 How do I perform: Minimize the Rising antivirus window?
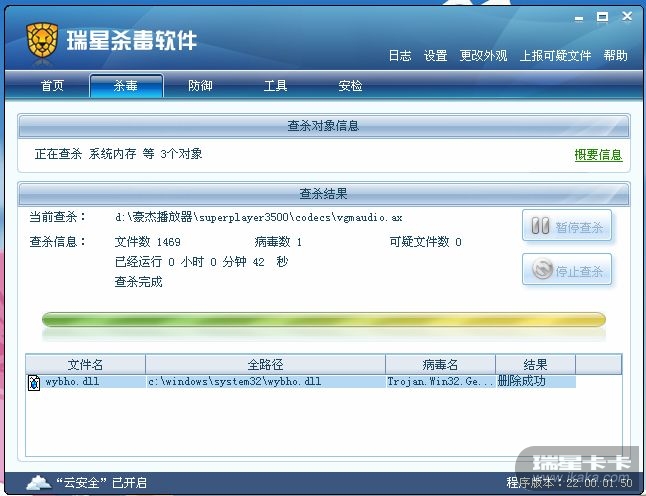(579, 18)
